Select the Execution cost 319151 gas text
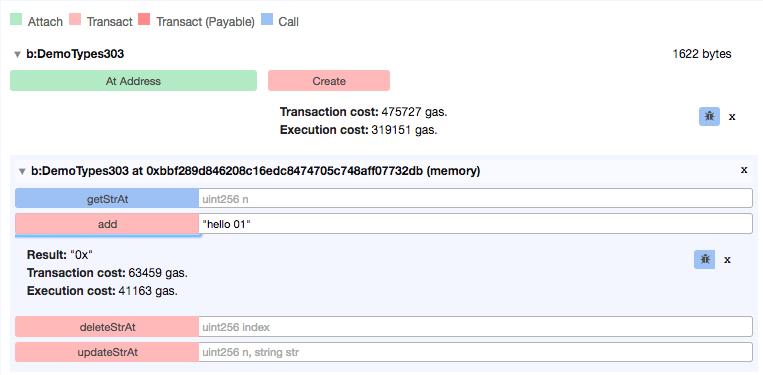763x375 pixels. [359, 130]
